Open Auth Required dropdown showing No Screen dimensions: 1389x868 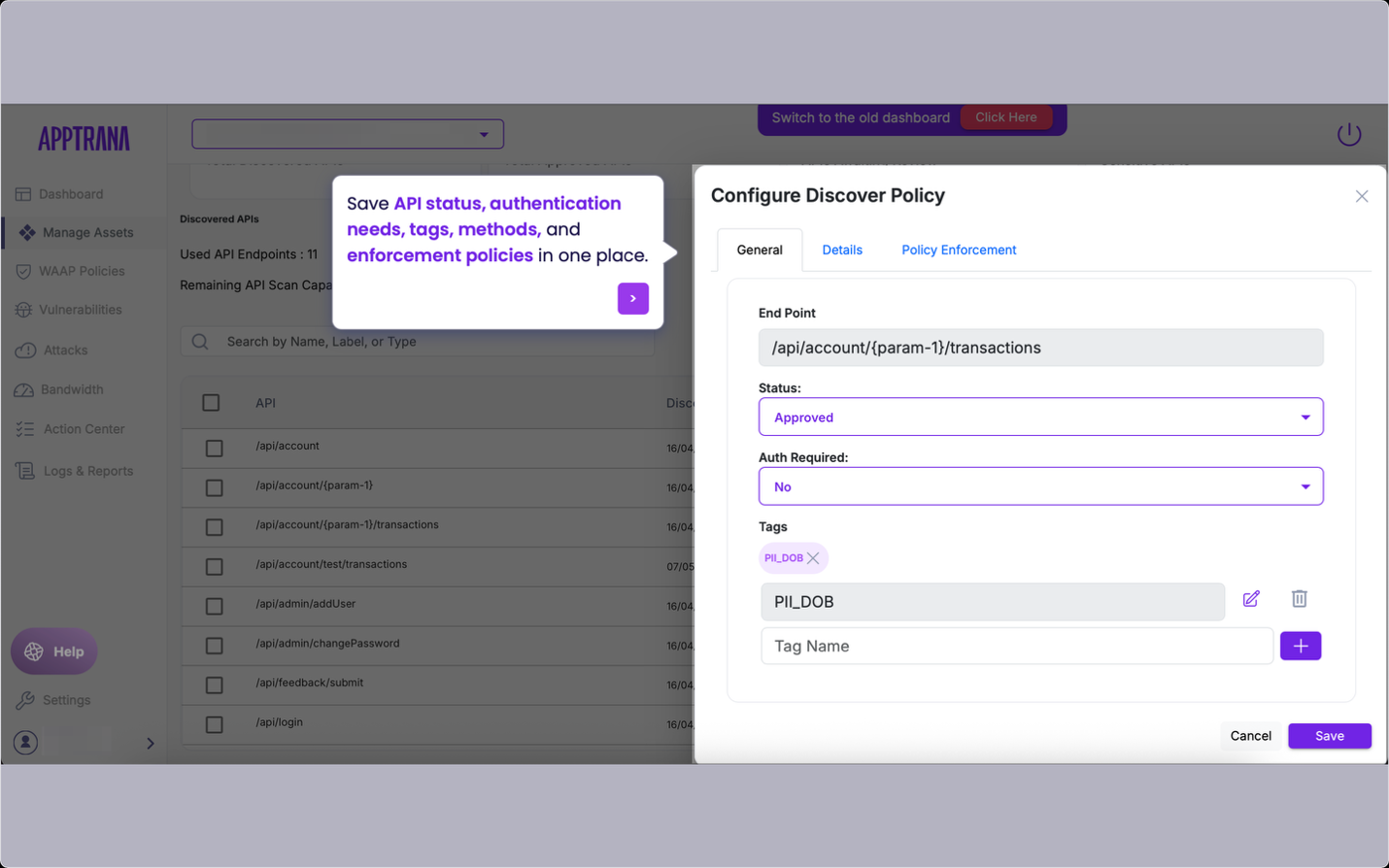coord(1040,486)
